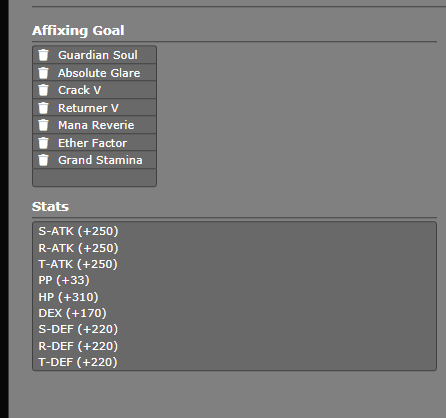Remove Absolute Glare via trash icon

43,73
